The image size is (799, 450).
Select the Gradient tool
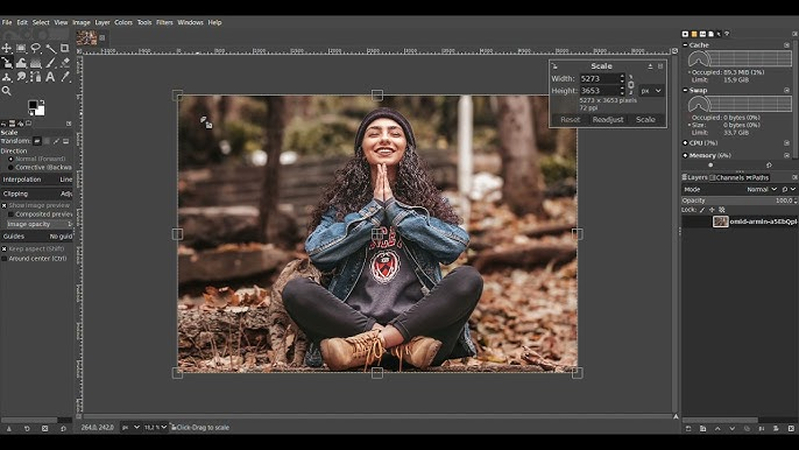coord(36,63)
